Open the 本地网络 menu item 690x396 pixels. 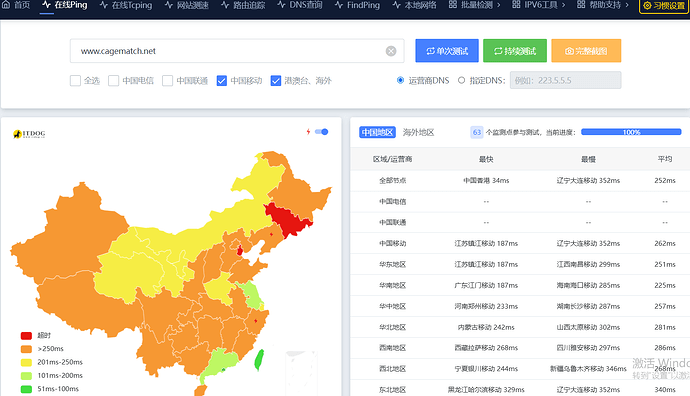(415, 5)
